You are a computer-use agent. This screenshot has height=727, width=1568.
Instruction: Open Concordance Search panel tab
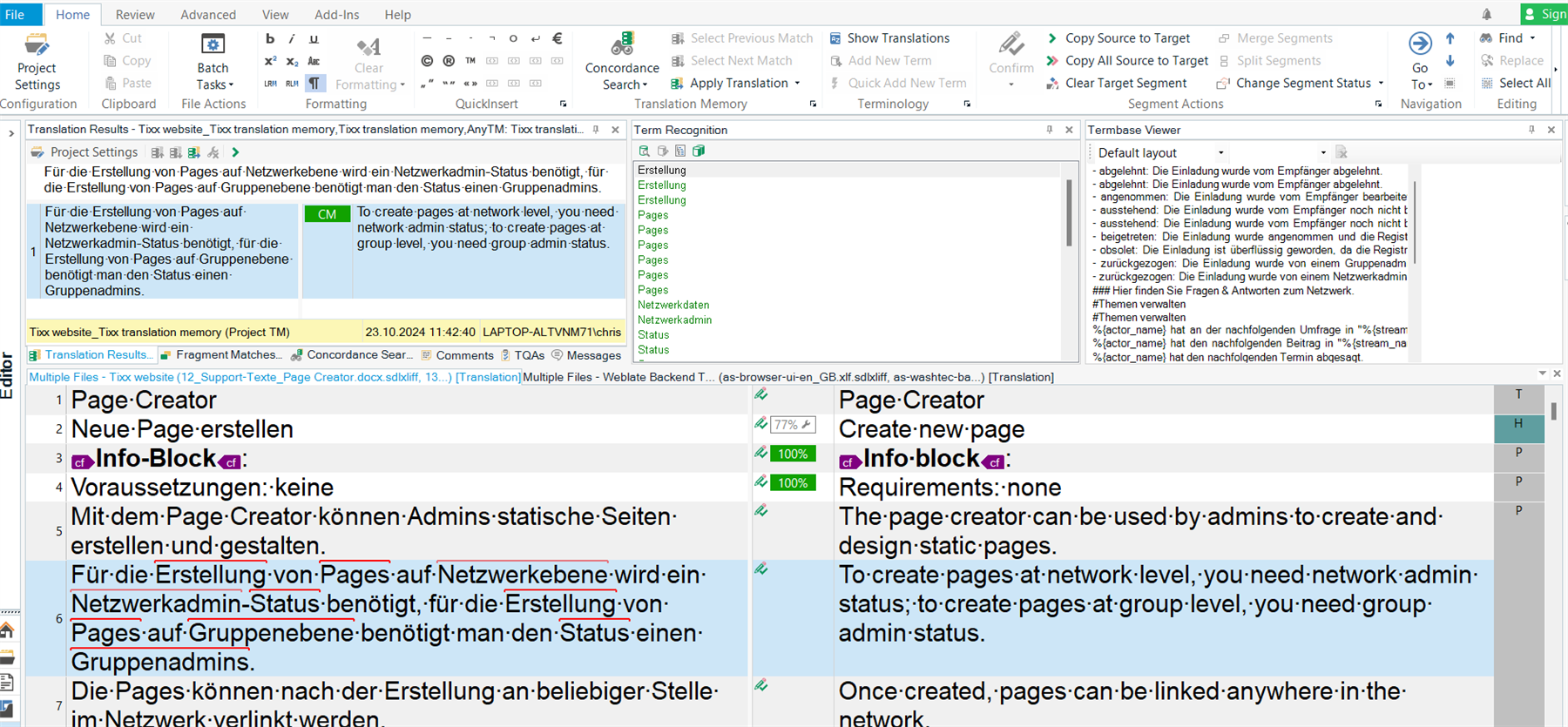352,355
